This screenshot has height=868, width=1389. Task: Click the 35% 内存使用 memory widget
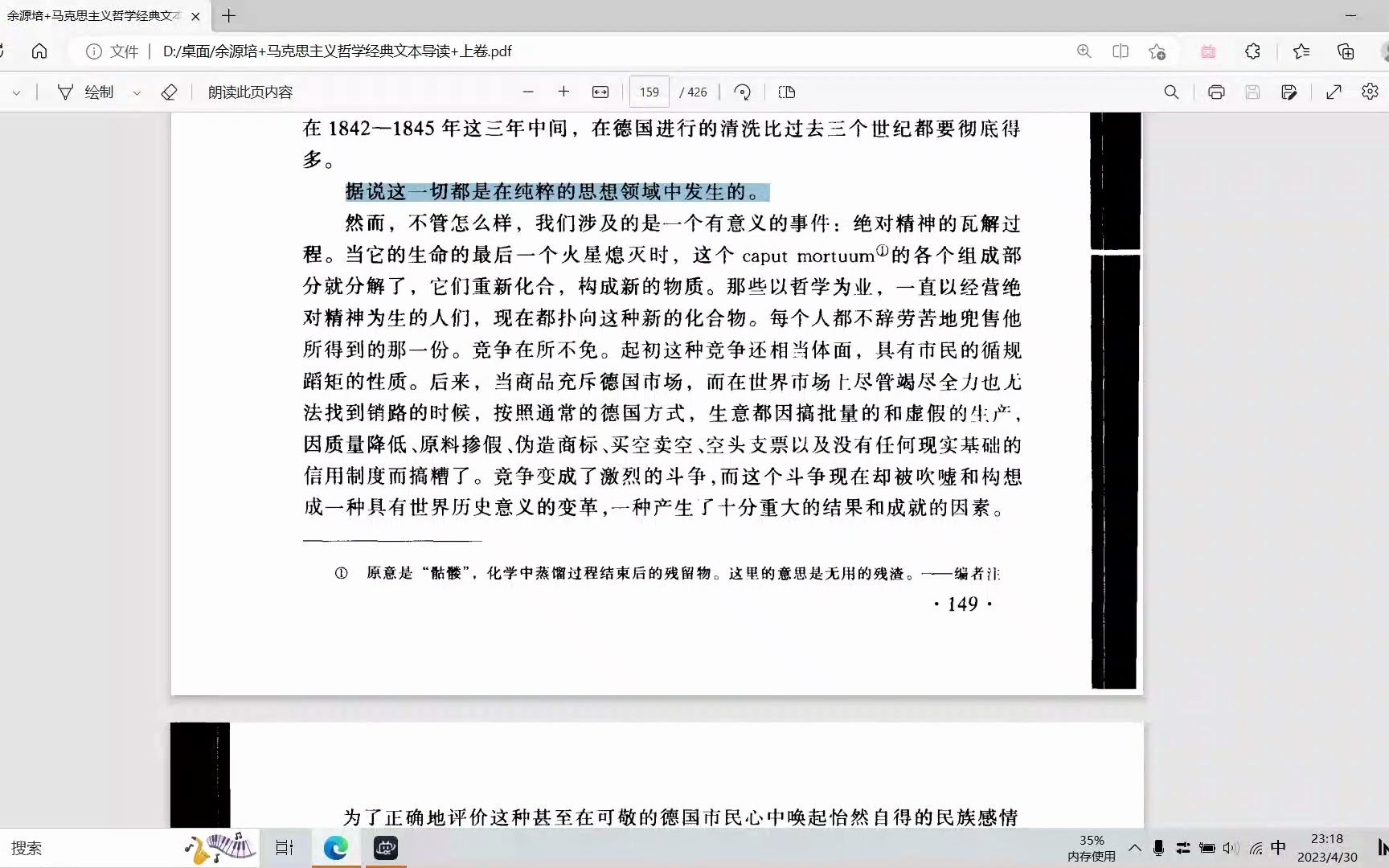pyautogui.click(x=1092, y=848)
